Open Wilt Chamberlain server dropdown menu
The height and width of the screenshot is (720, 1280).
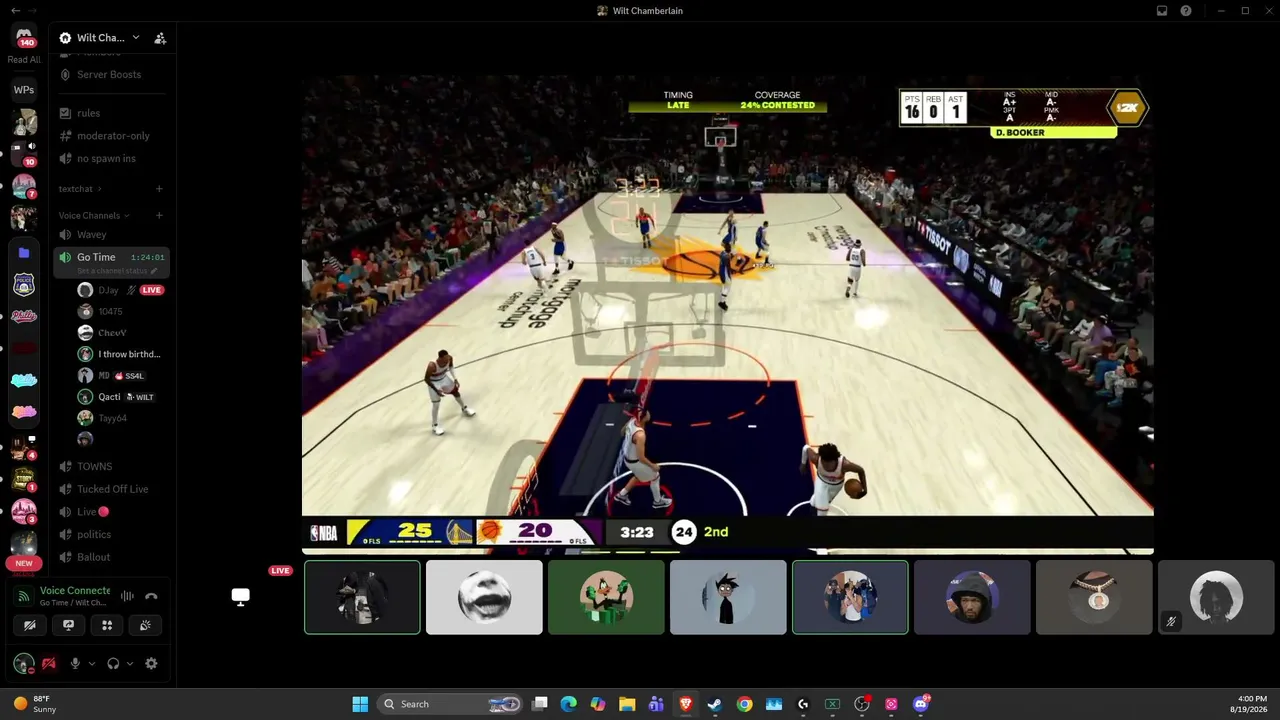(100, 38)
